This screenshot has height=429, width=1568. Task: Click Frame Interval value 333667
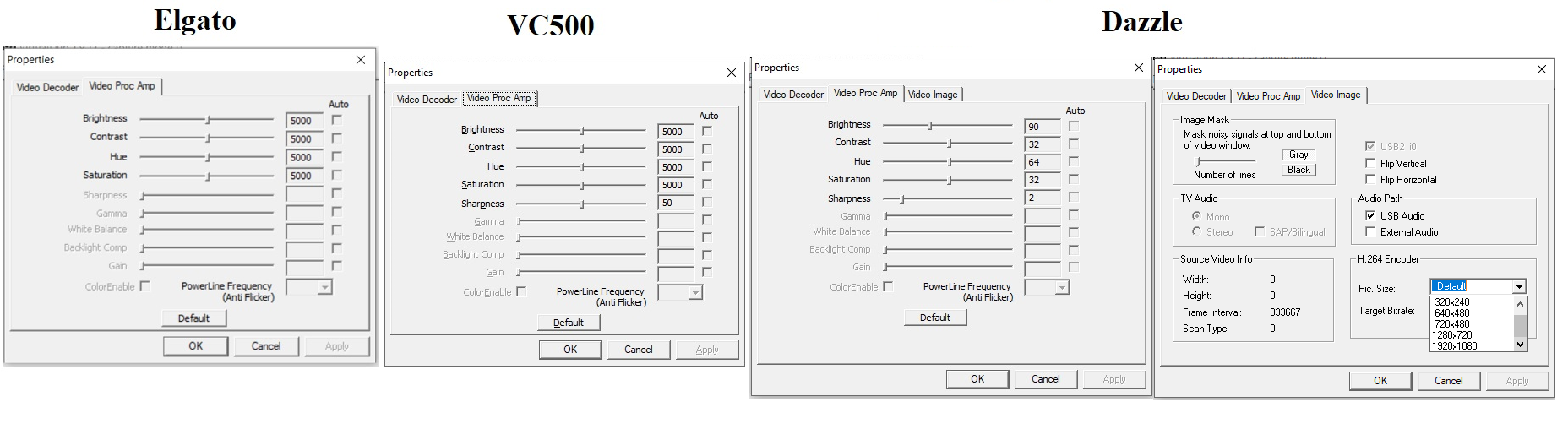pos(1285,312)
